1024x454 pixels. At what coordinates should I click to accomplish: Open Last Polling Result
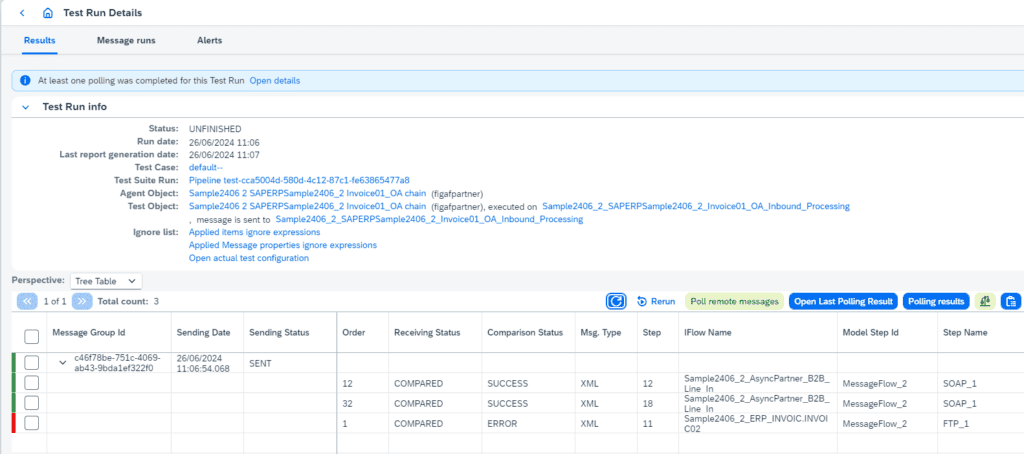(x=843, y=301)
